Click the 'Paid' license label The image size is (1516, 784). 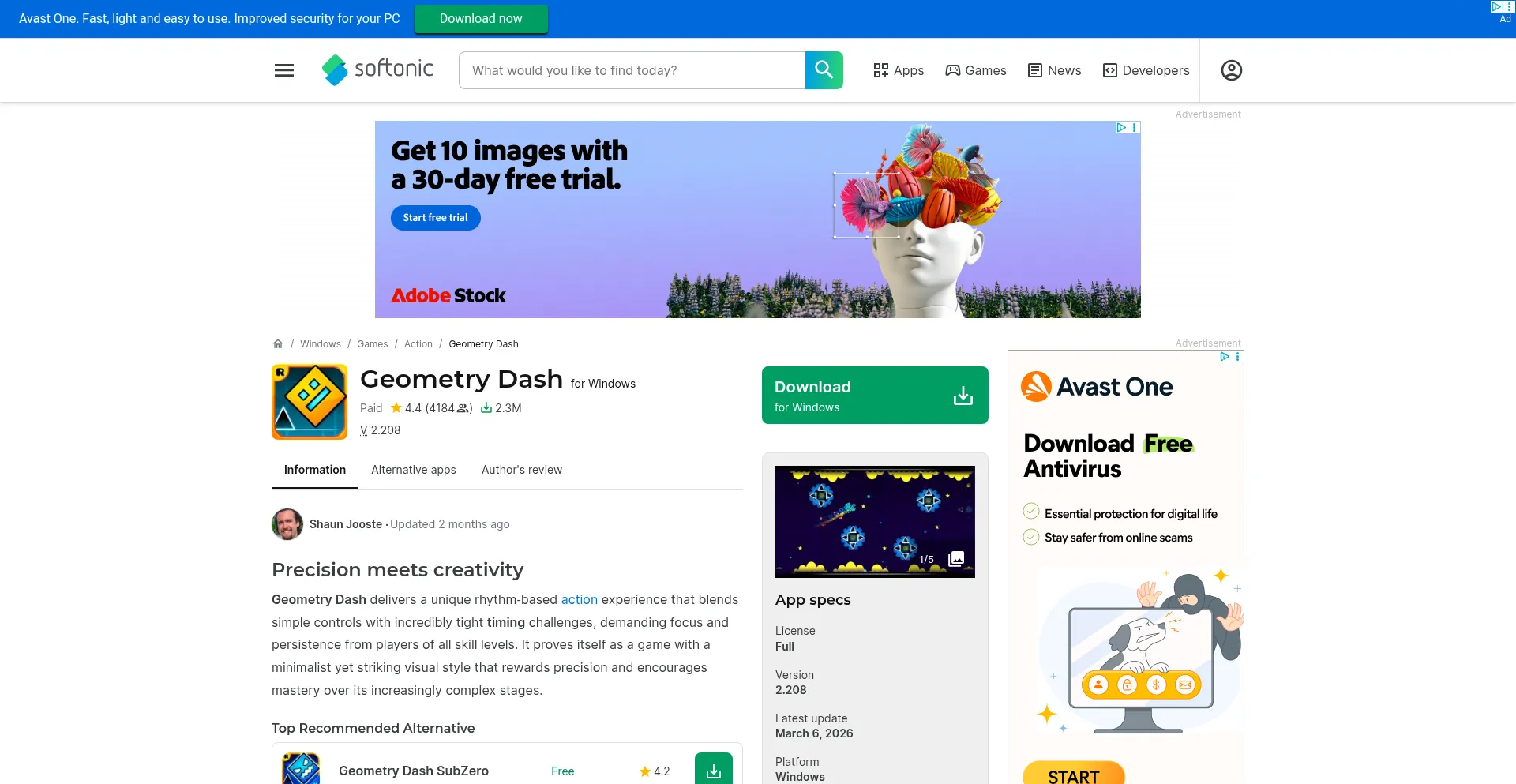coord(371,407)
